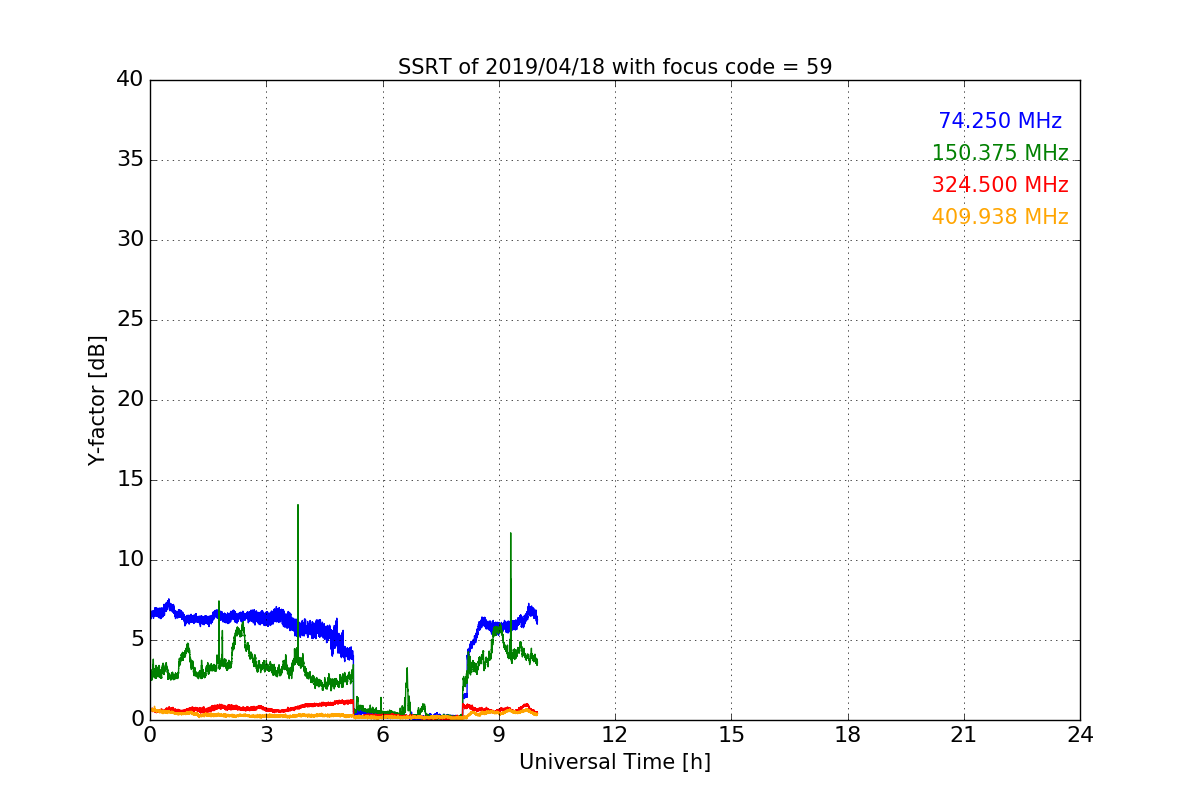Click the y-axis tick value 35
1200x800 pixels.
coord(129,160)
